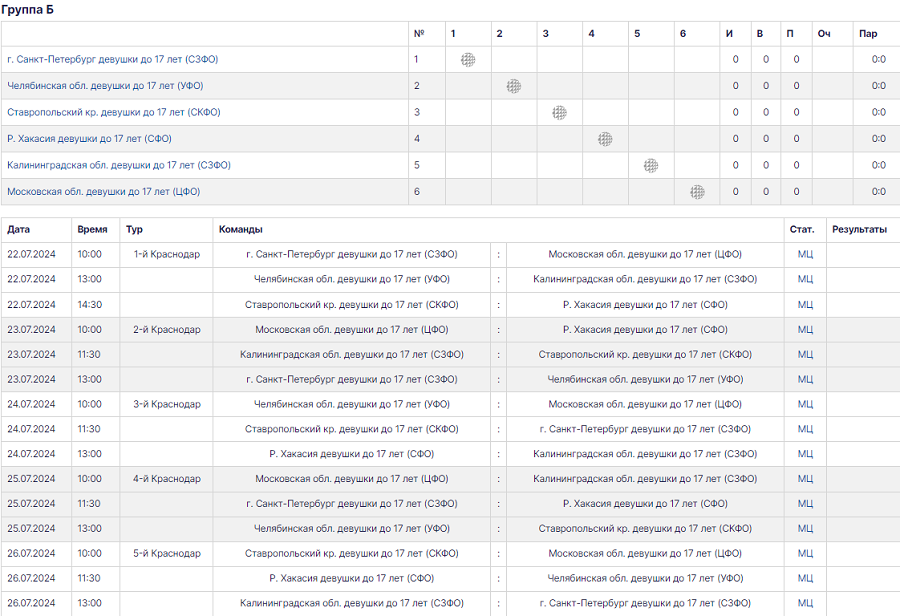Click the 0:0 Пар value in Московская обл. row
The image size is (900, 616).
[878, 191]
